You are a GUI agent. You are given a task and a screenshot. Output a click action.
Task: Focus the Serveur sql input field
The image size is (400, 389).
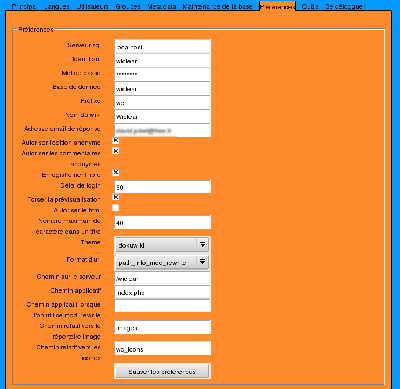[162, 46]
